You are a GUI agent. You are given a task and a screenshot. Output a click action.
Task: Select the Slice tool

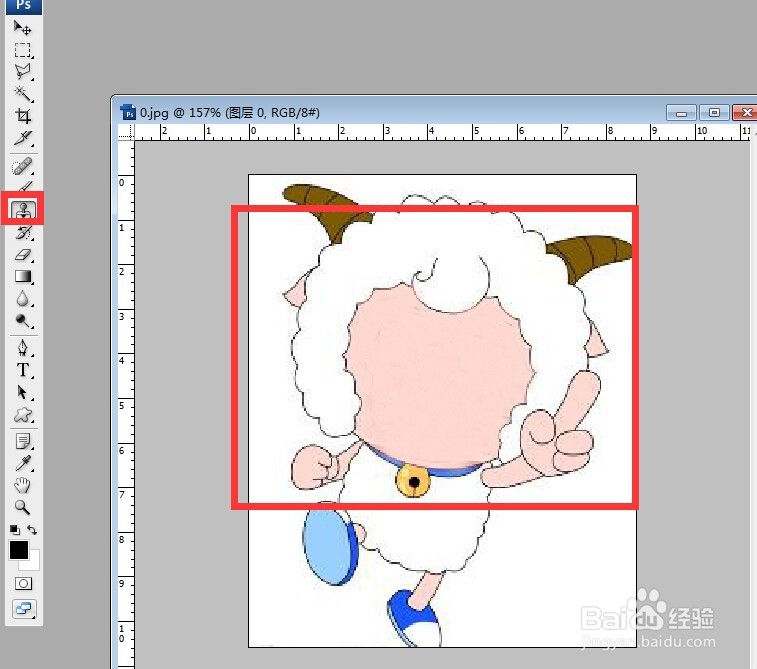point(22,138)
